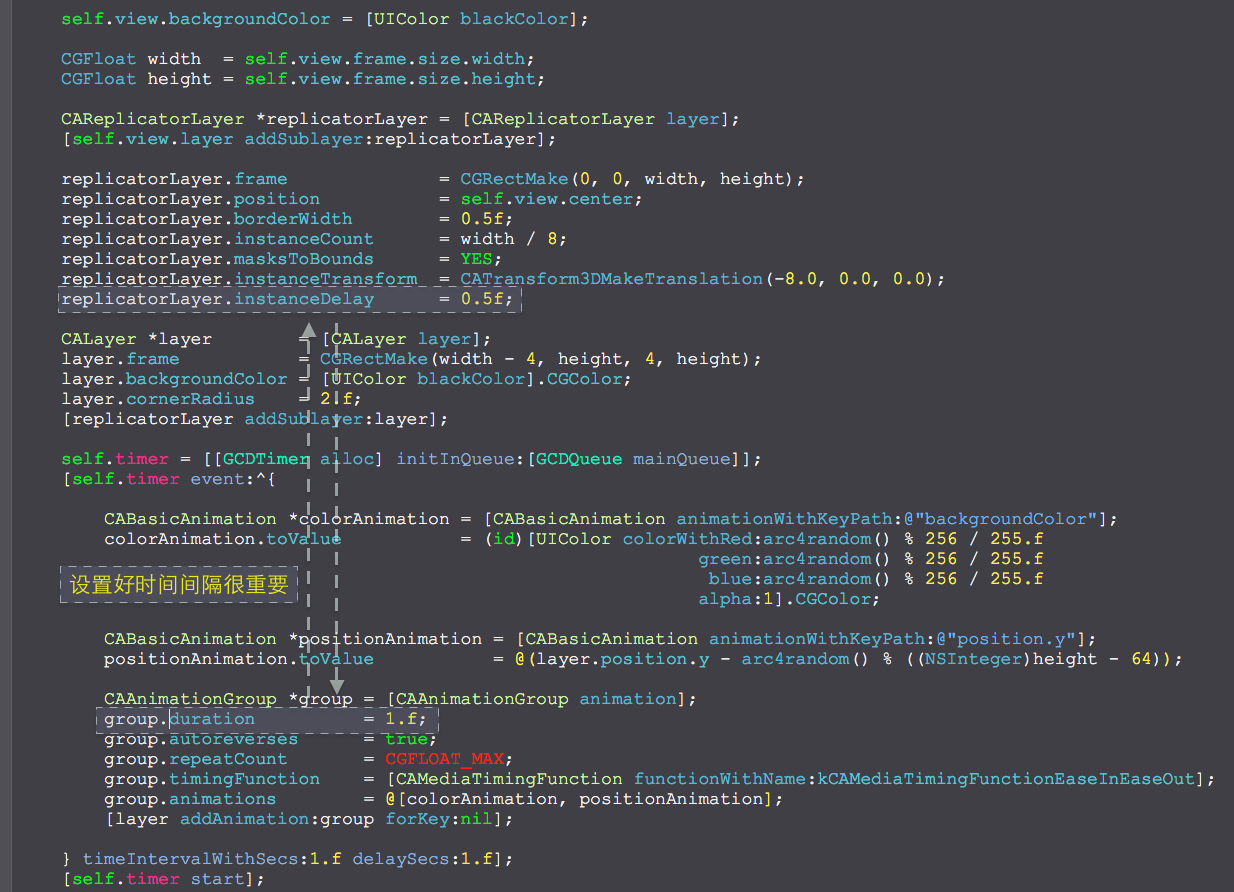Click the *positionAnimation variable declaration

385,639
